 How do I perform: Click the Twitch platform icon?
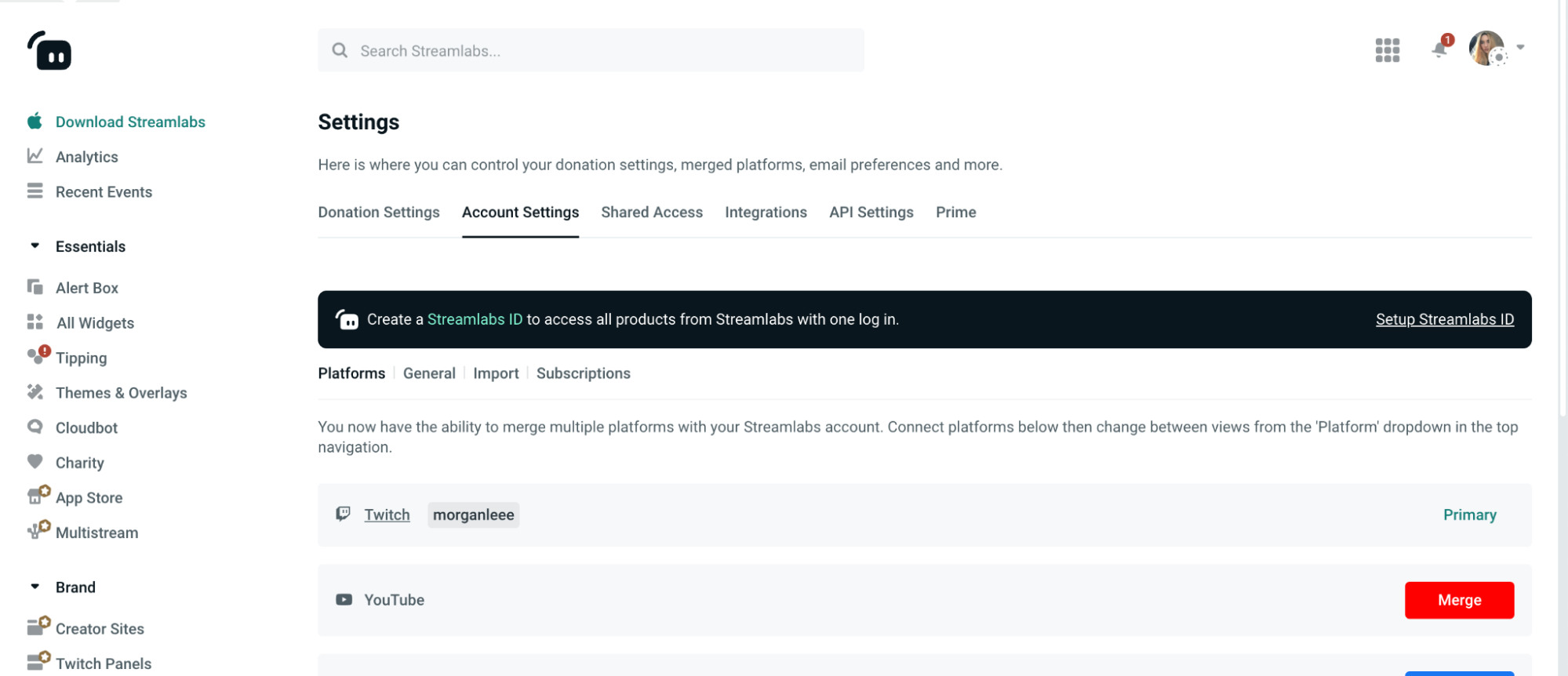pos(343,514)
